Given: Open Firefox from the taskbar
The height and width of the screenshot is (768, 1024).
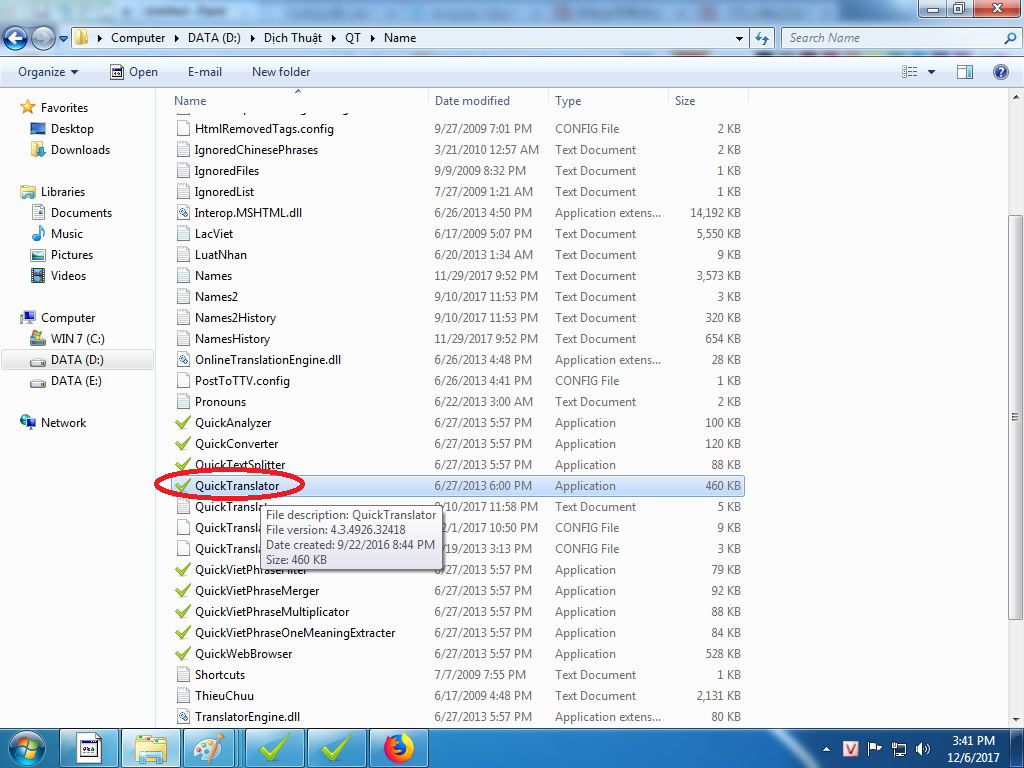Looking at the screenshot, I should [399, 747].
